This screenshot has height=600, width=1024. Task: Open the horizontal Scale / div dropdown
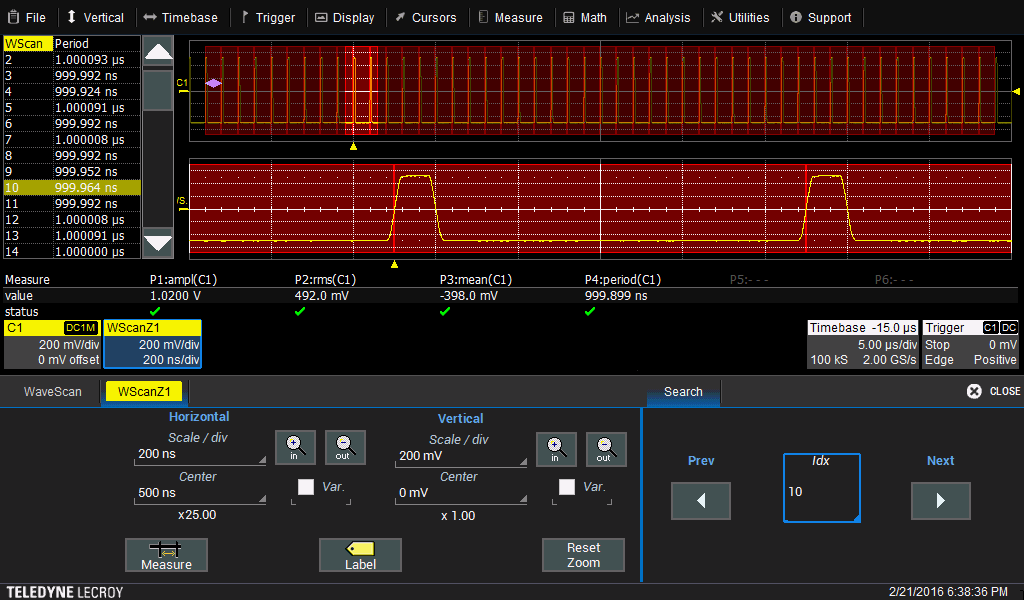(200, 456)
